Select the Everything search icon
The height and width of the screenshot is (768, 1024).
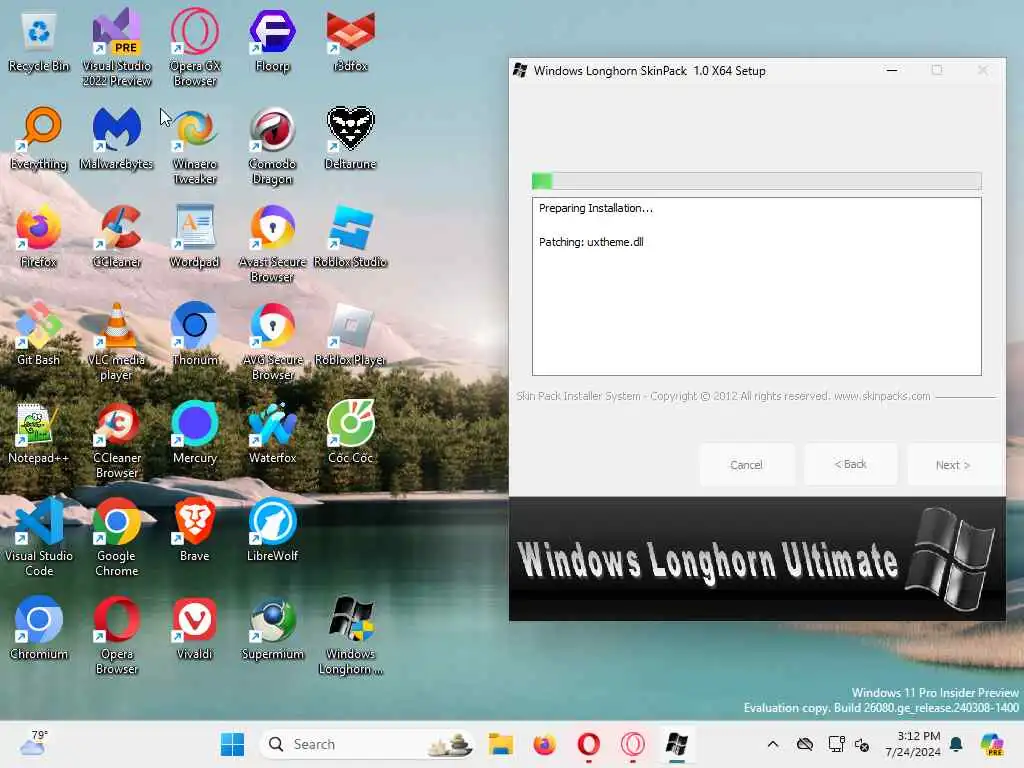tap(39, 138)
